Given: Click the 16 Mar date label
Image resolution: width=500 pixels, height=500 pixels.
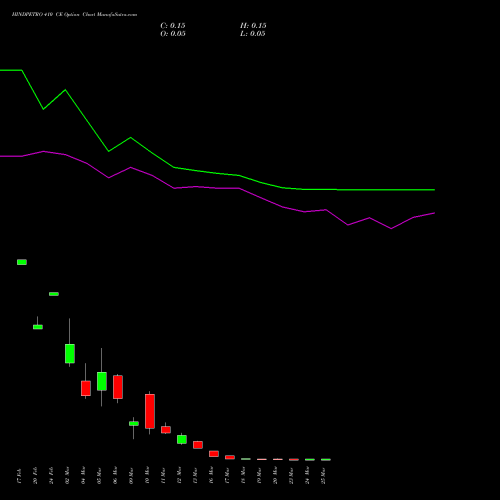Looking at the screenshot, I should point(211,476).
